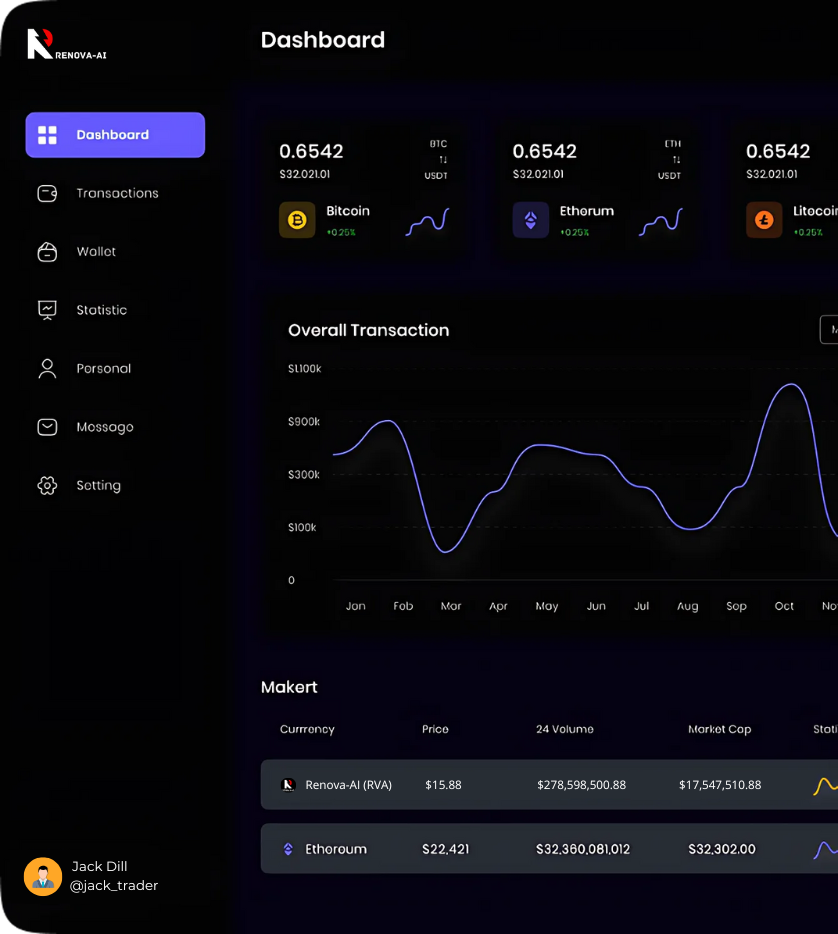
Task: Sort by the Market Cap column header
Action: (719, 729)
